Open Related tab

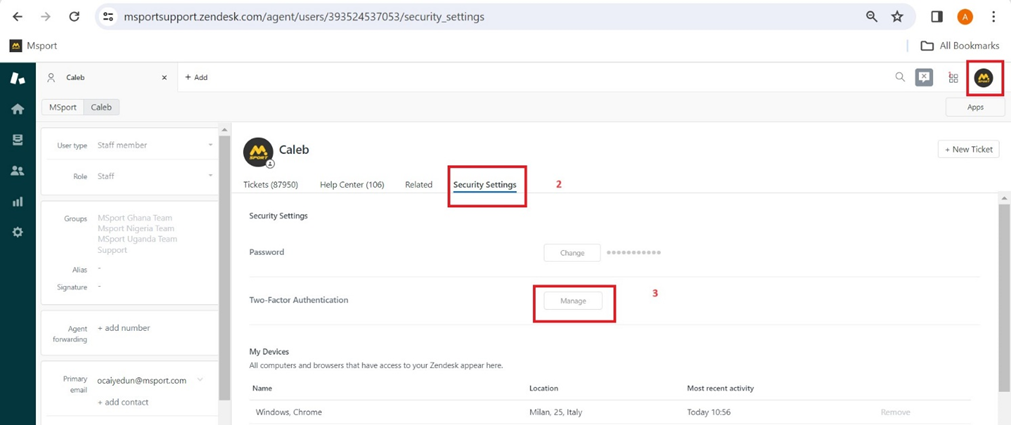click(x=418, y=184)
